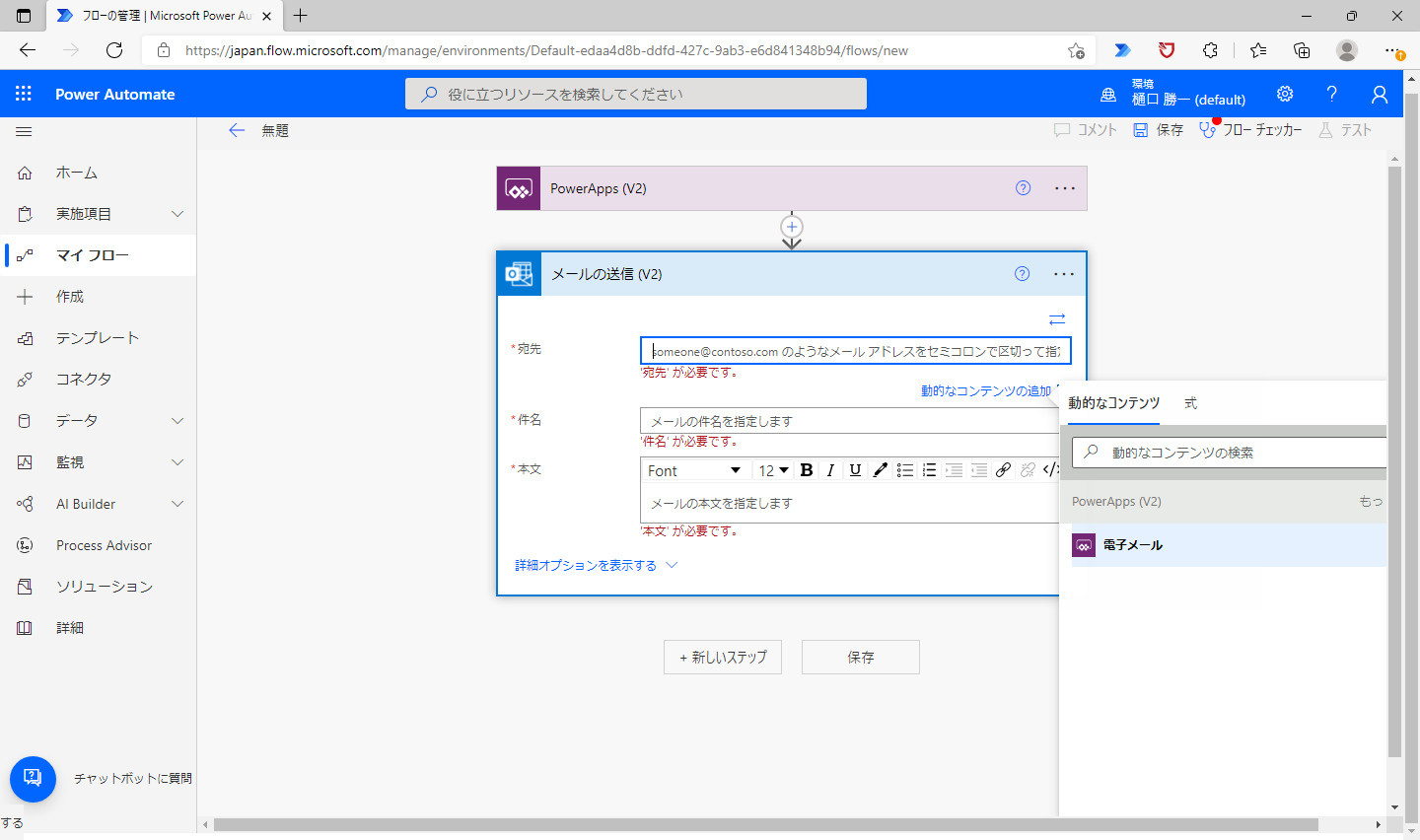Expand the AI Builder navigation group
This screenshot has height=840, width=1420.
[x=177, y=504]
